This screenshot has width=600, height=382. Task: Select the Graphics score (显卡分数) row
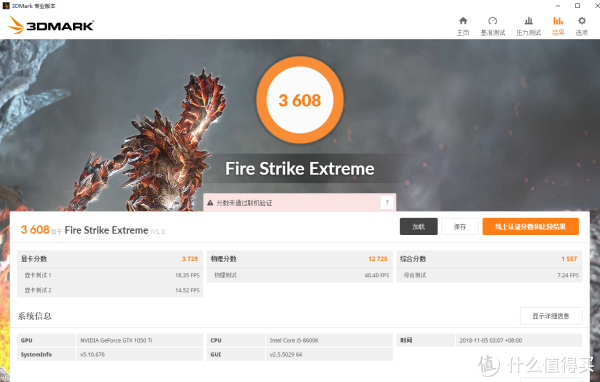point(110,259)
